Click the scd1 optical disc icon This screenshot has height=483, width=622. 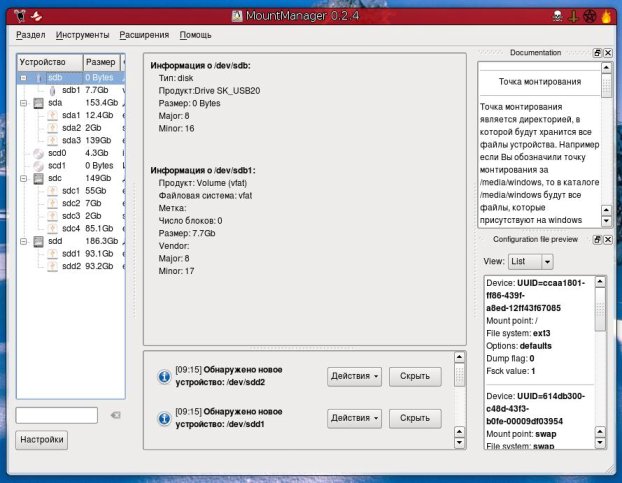(38, 166)
